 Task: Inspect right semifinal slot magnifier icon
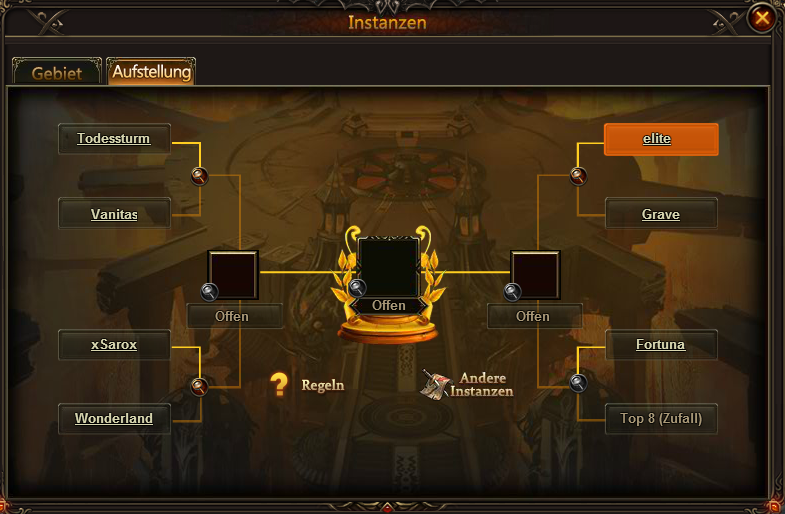pyautogui.click(x=512, y=292)
